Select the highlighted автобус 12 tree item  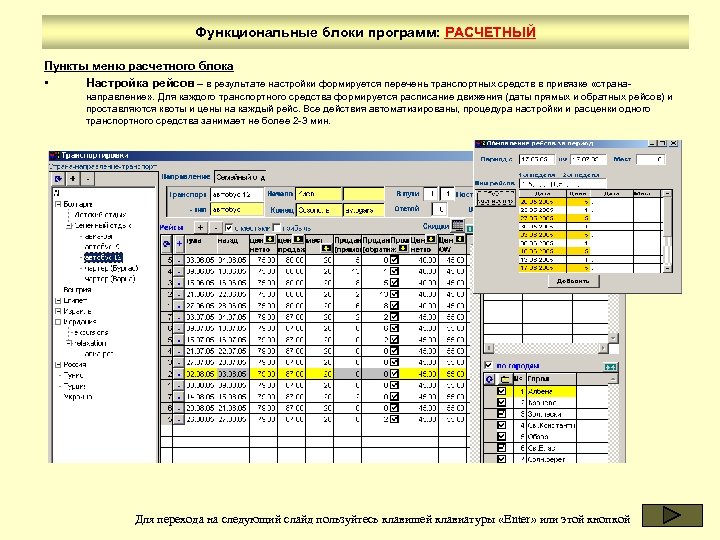[103, 257]
